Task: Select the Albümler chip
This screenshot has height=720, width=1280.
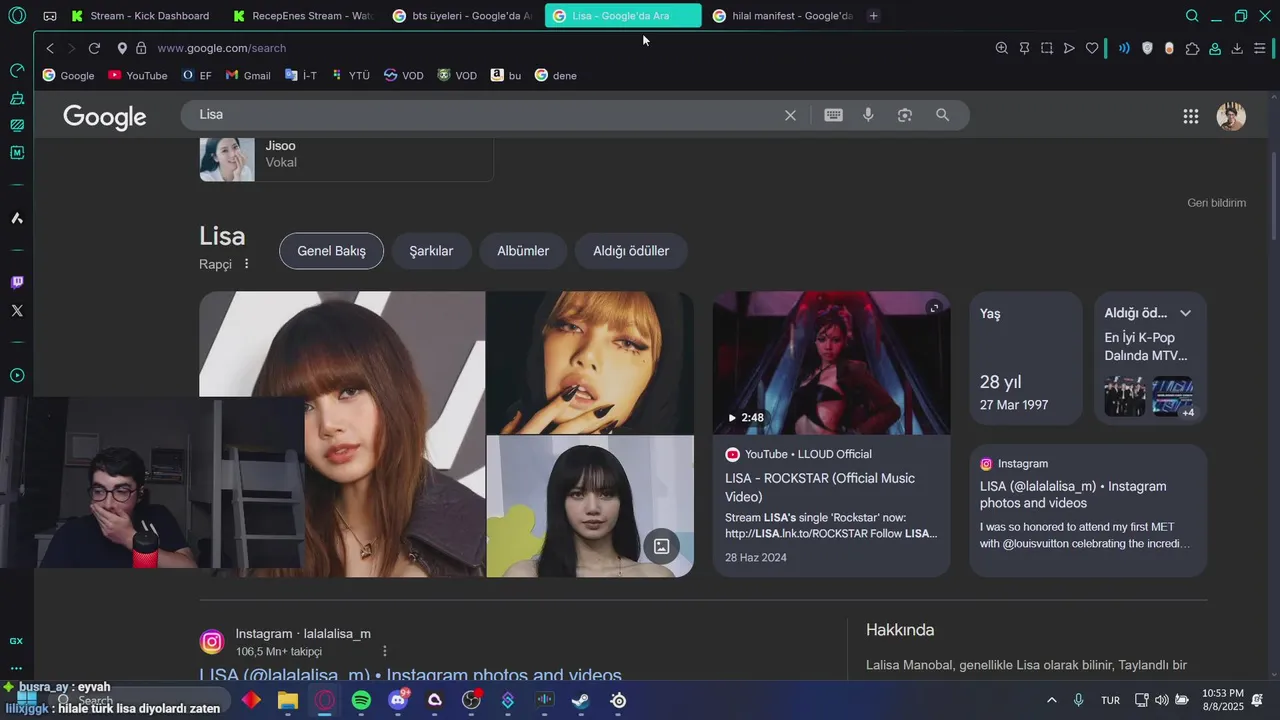Action: coord(523,251)
